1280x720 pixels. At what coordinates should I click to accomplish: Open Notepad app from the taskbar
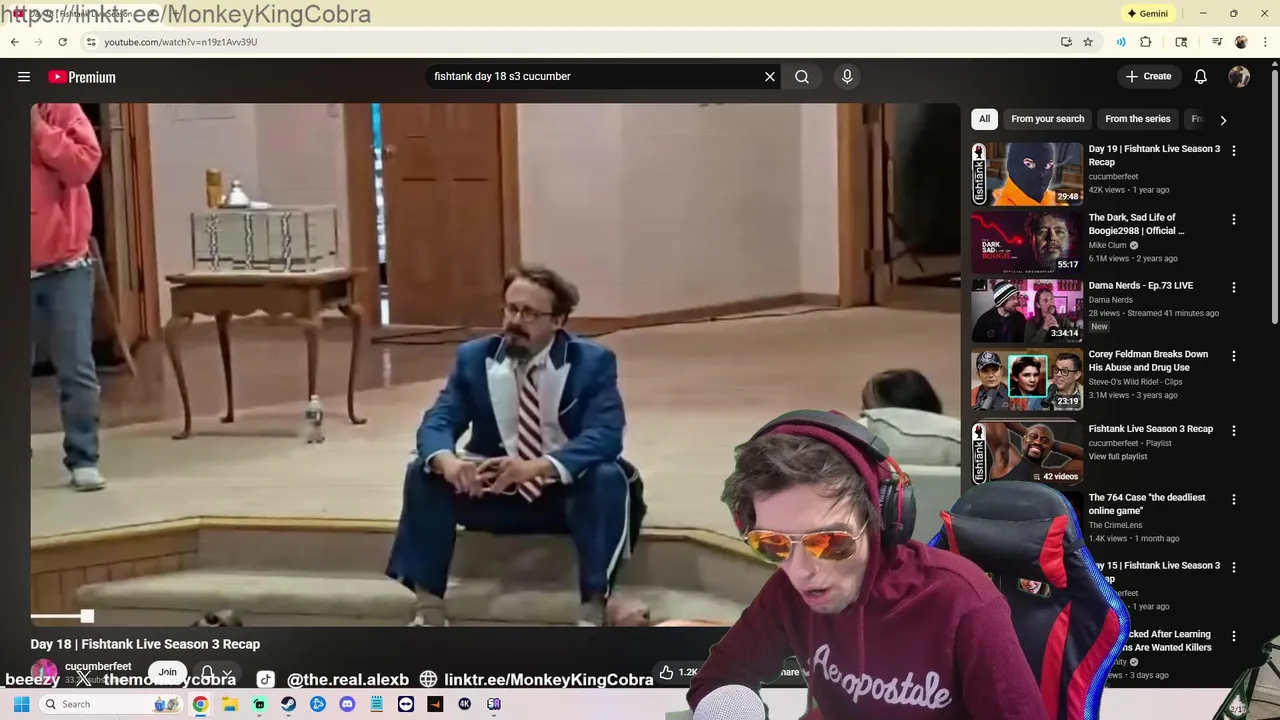(376, 704)
